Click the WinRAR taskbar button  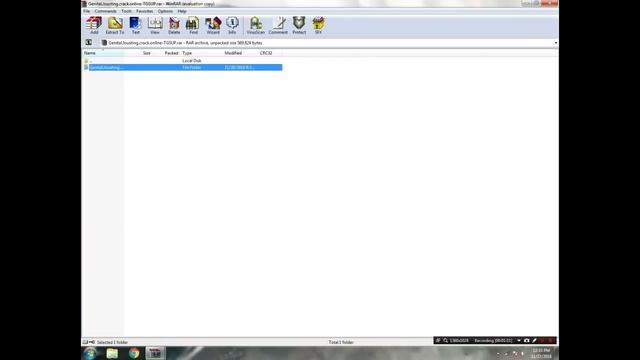(155, 353)
